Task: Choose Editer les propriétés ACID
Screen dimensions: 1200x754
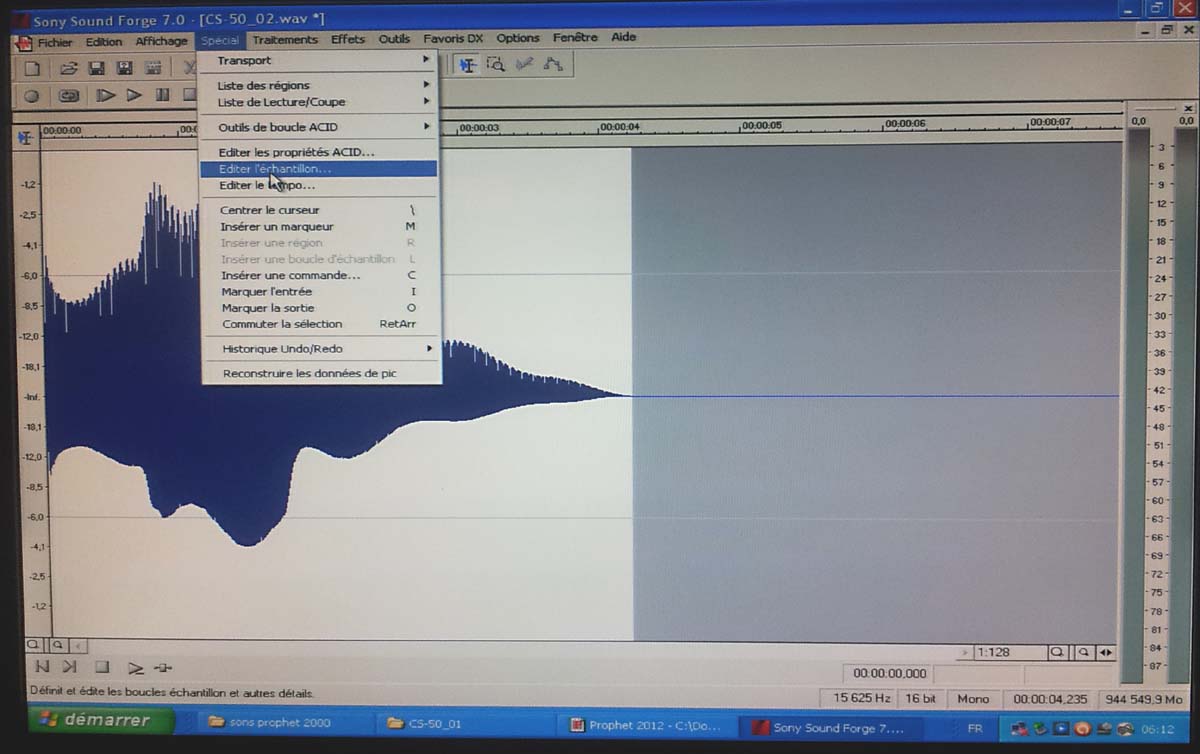Action: [x=320, y=152]
